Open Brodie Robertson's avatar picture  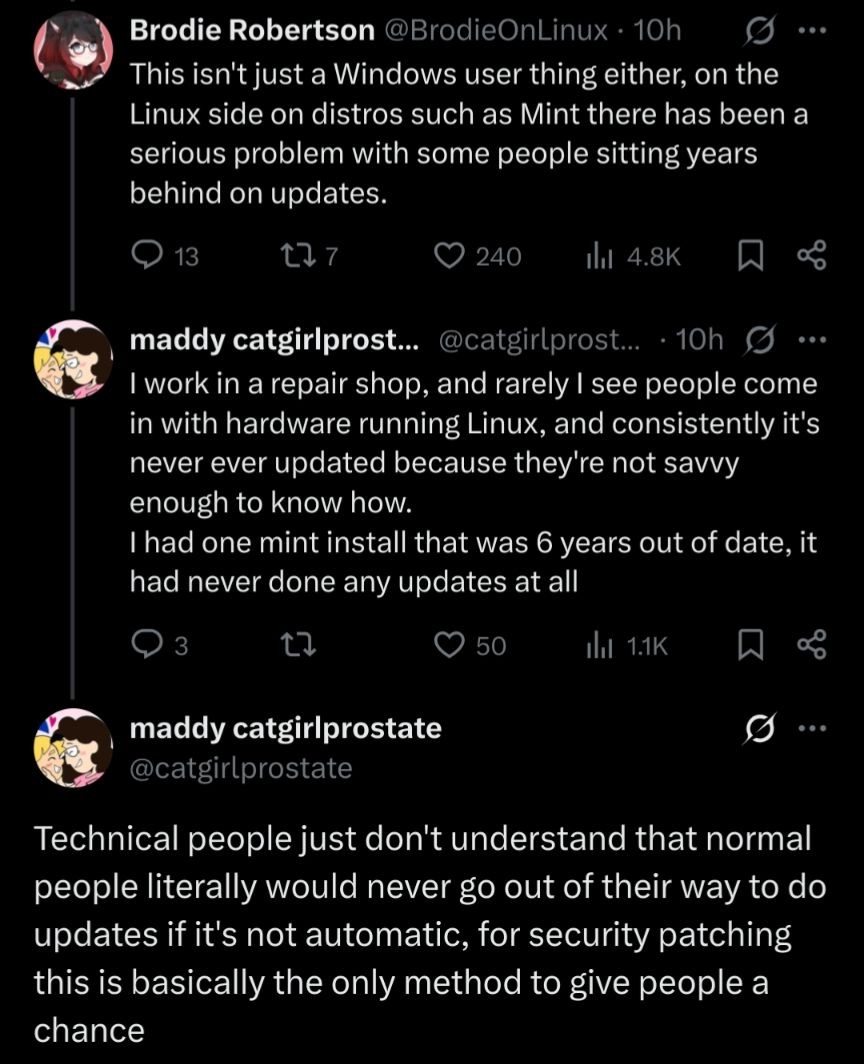(x=72, y=48)
